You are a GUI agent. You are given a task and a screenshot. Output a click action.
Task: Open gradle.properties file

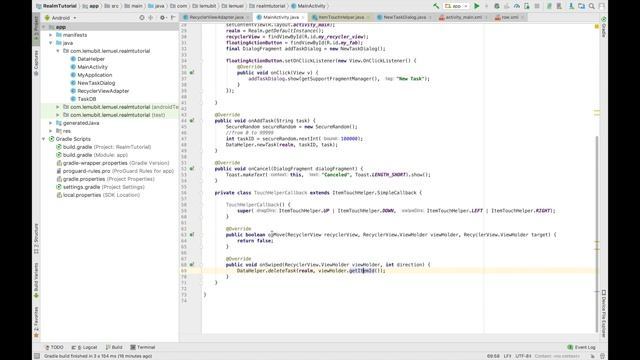point(109,179)
